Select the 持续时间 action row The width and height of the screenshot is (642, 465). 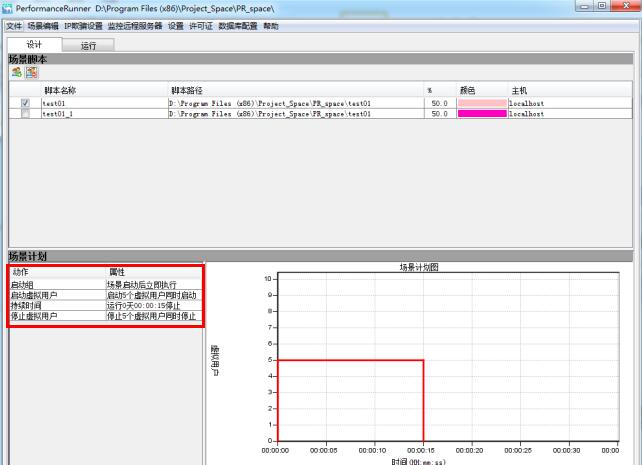coord(106,305)
